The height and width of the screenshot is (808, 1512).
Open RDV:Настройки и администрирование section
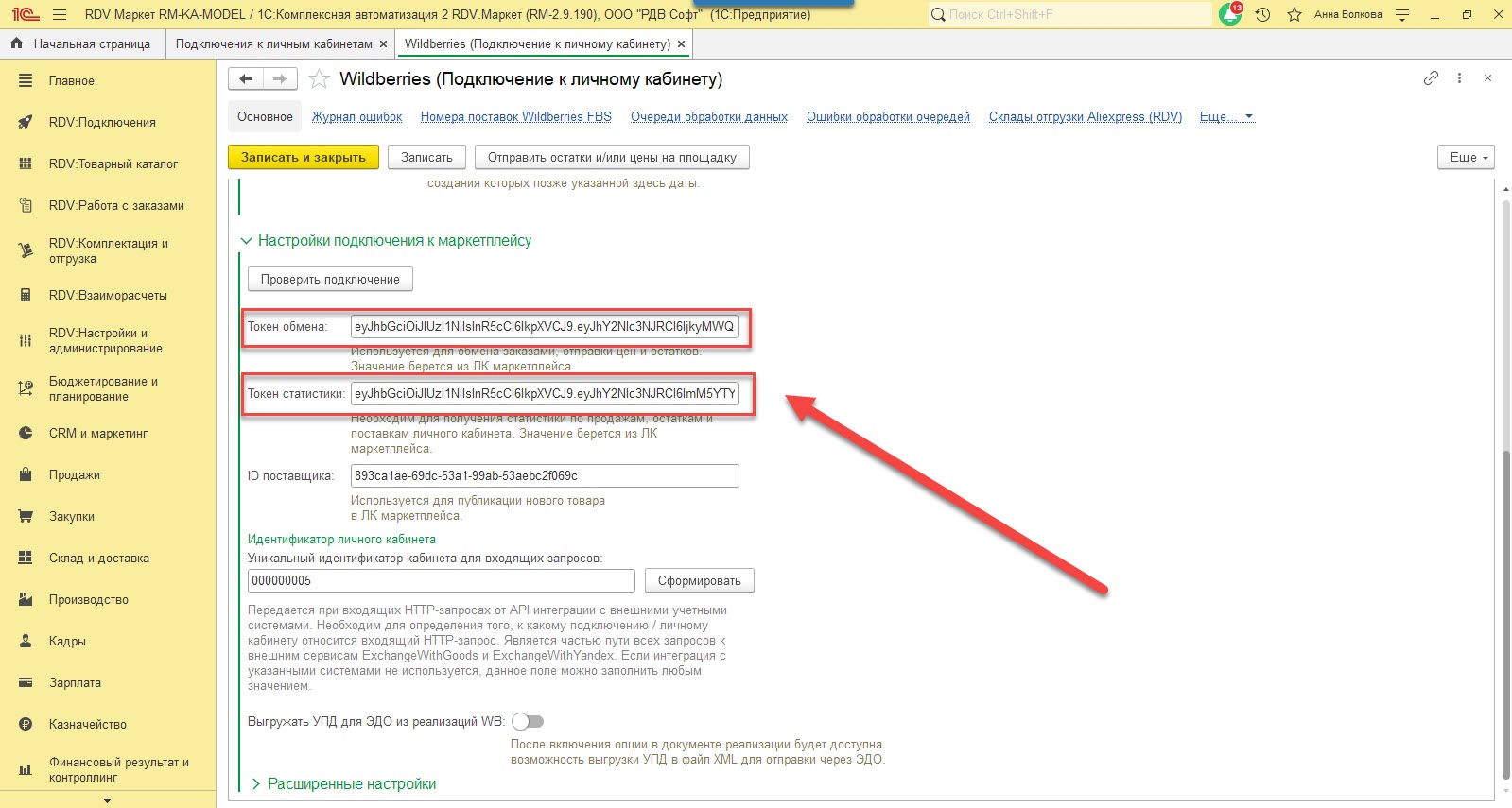click(x=108, y=341)
